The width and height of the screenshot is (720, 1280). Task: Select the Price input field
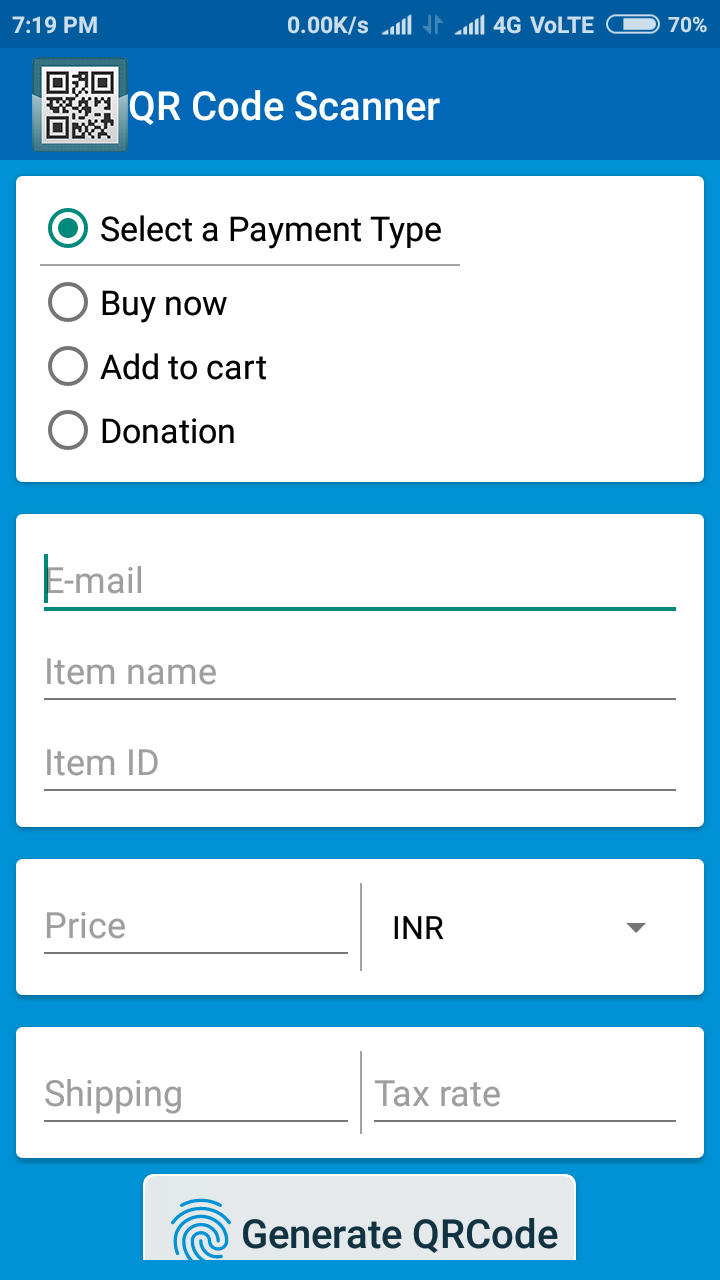pyautogui.click(x=195, y=925)
